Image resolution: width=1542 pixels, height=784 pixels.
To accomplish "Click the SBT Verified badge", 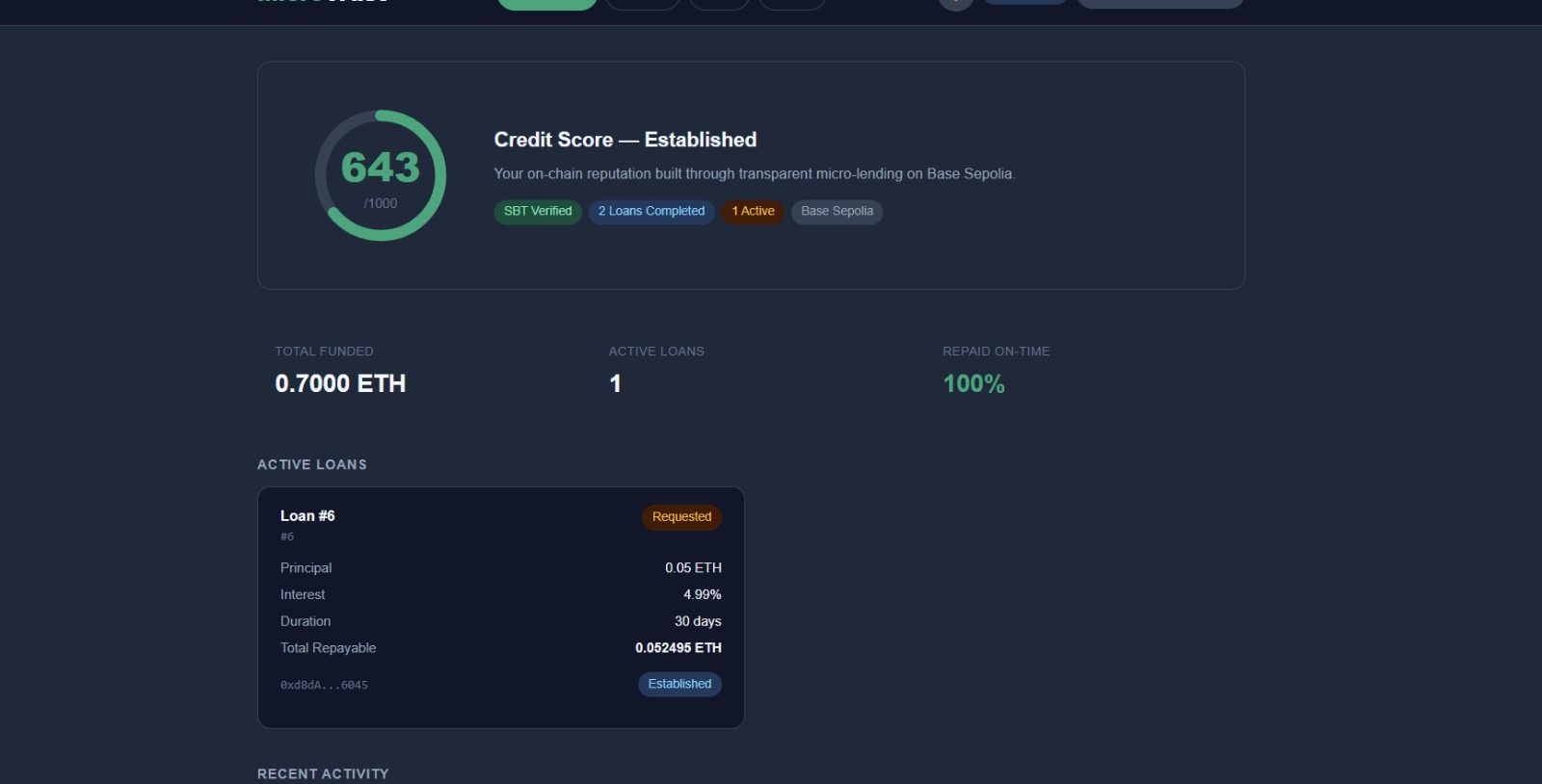I will 538,212.
